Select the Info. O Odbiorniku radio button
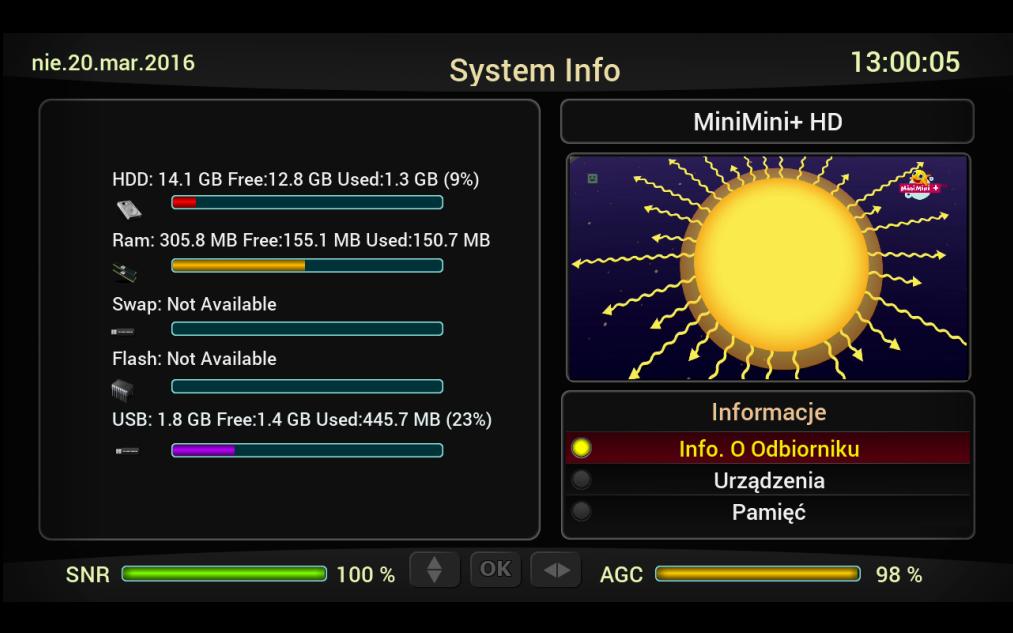 click(x=580, y=449)
